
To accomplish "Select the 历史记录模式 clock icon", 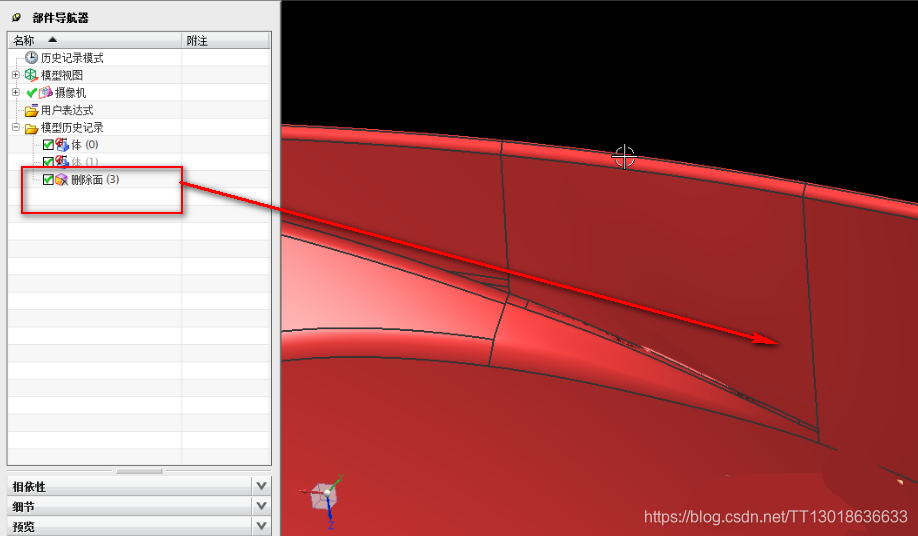I will click(32, 57).
